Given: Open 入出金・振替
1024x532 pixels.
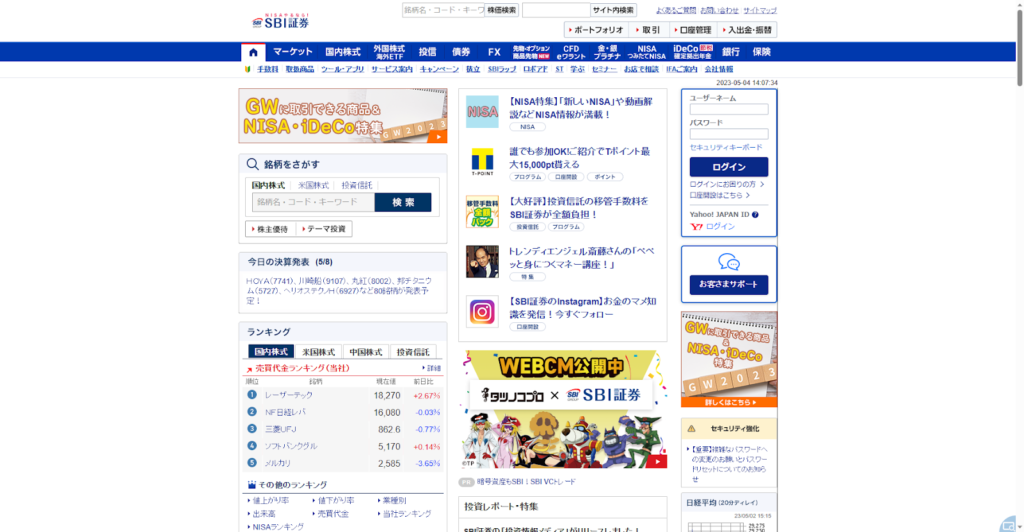Looking at the screenshot, I should point(747,30).
